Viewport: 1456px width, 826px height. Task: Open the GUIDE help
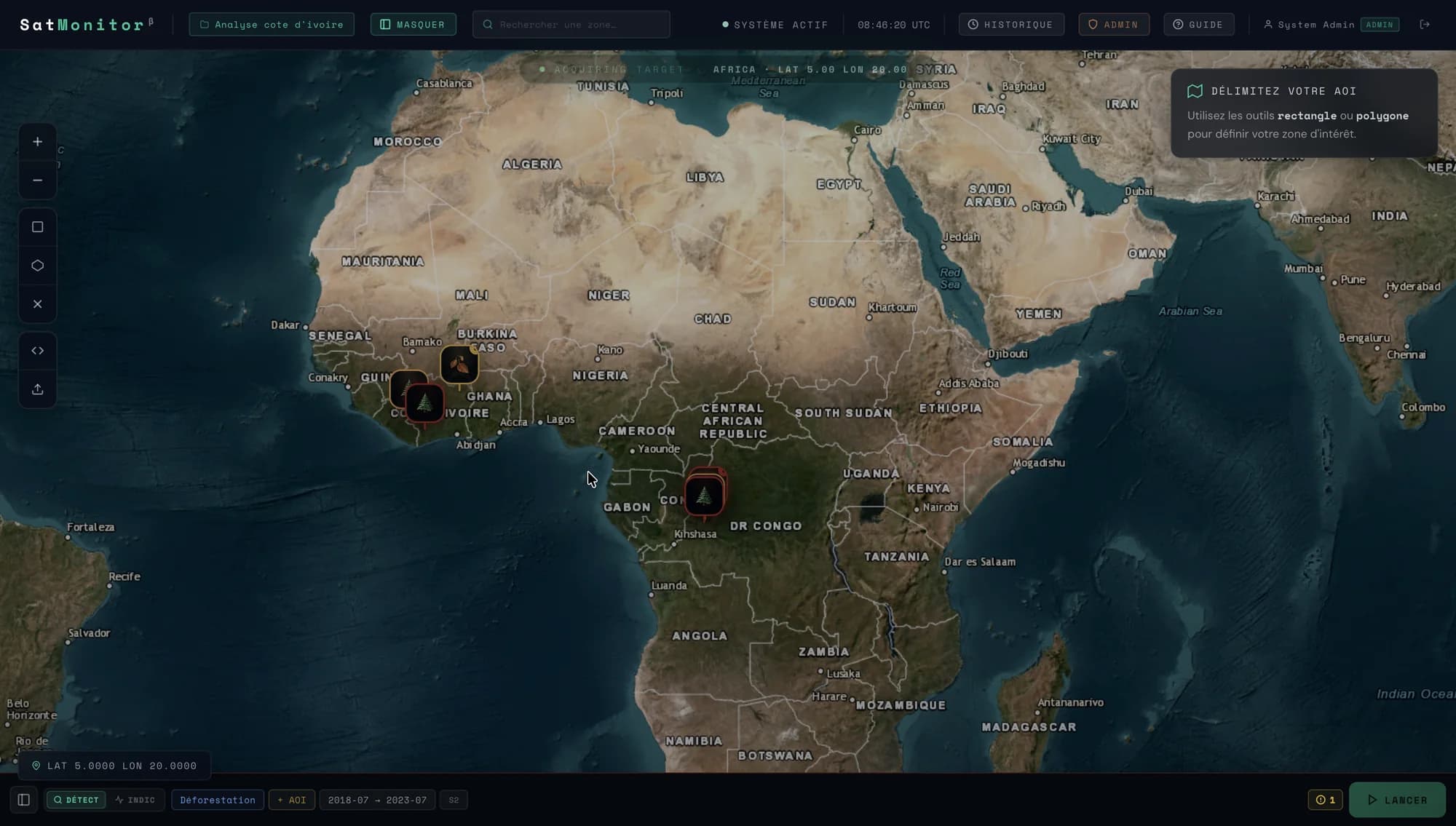coord(1198,25)
